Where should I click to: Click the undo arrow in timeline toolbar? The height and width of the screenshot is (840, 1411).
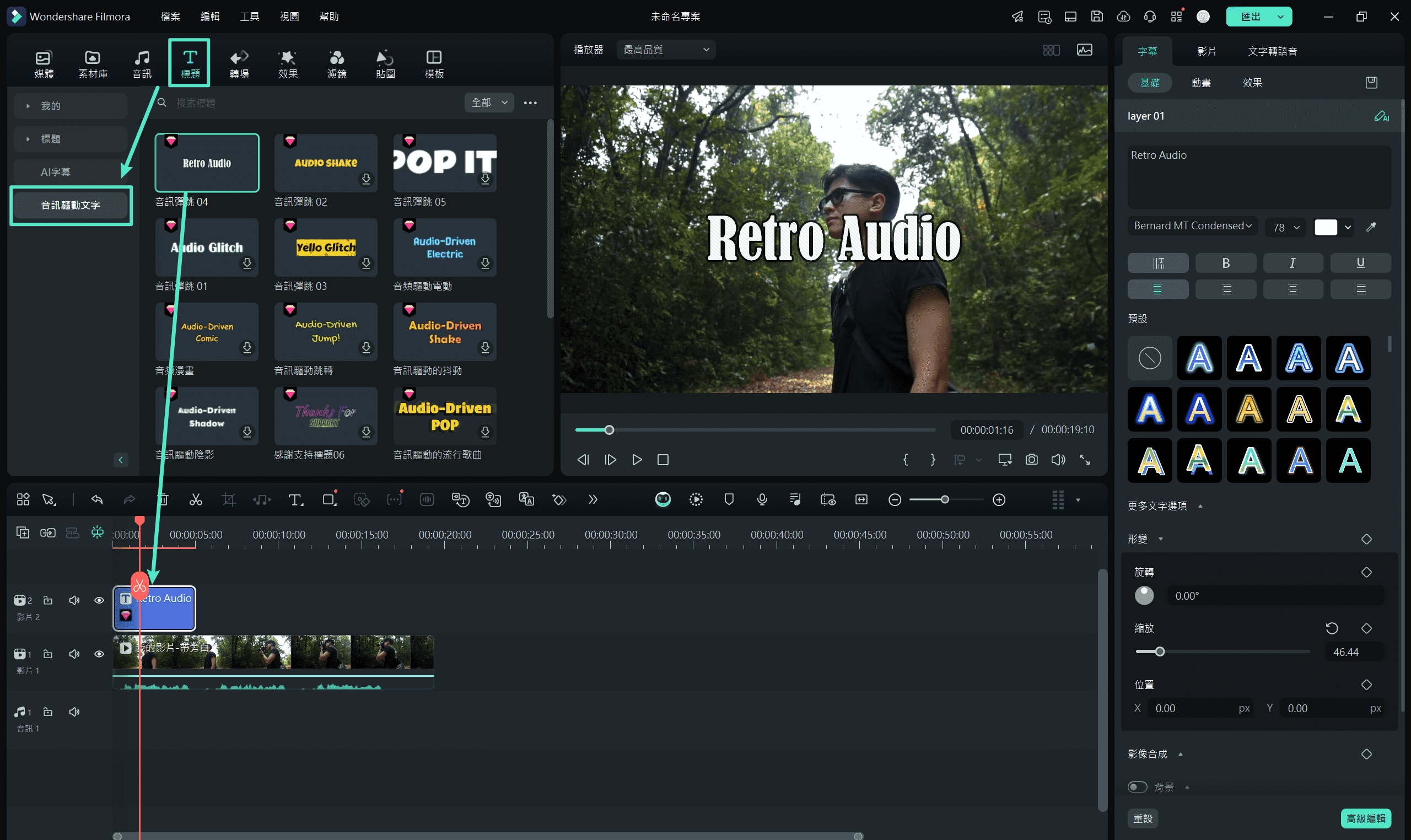[x=97, y=499]
